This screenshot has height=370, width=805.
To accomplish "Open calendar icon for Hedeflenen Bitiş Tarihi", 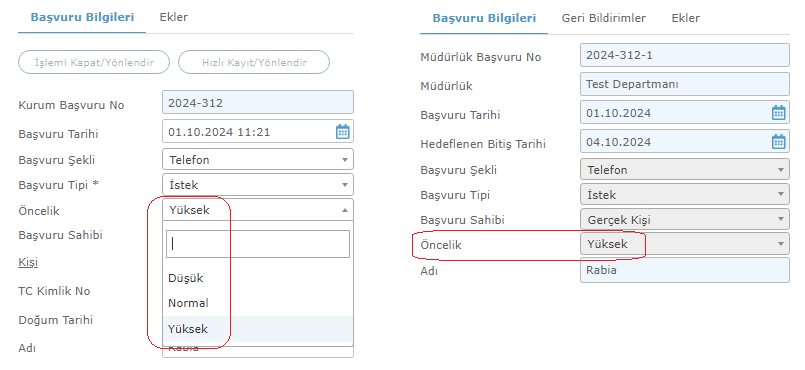I will [779, 141].
